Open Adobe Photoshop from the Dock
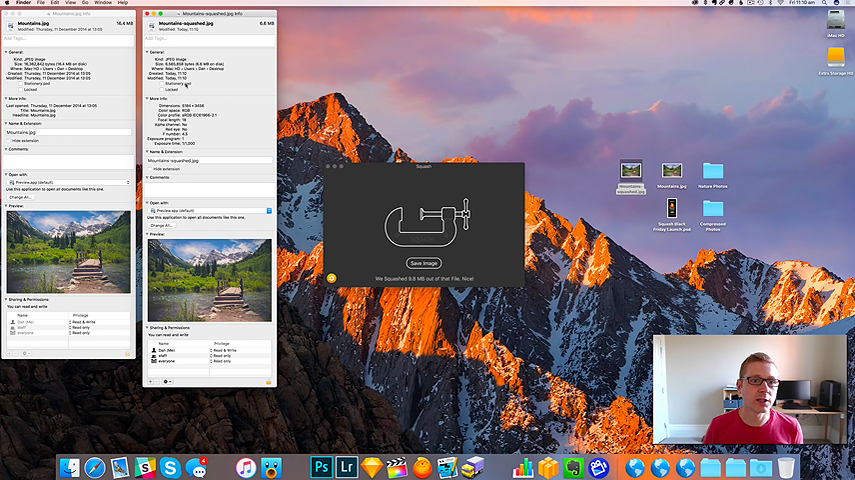 pos(321,467)
